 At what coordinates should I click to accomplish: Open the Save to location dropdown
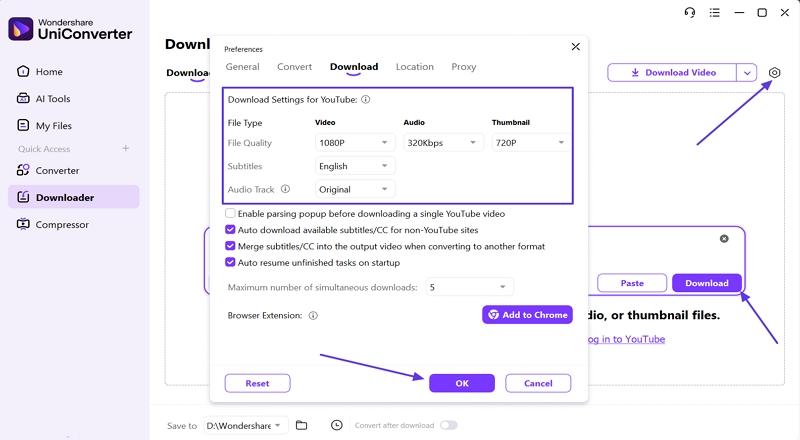point(244,425)
